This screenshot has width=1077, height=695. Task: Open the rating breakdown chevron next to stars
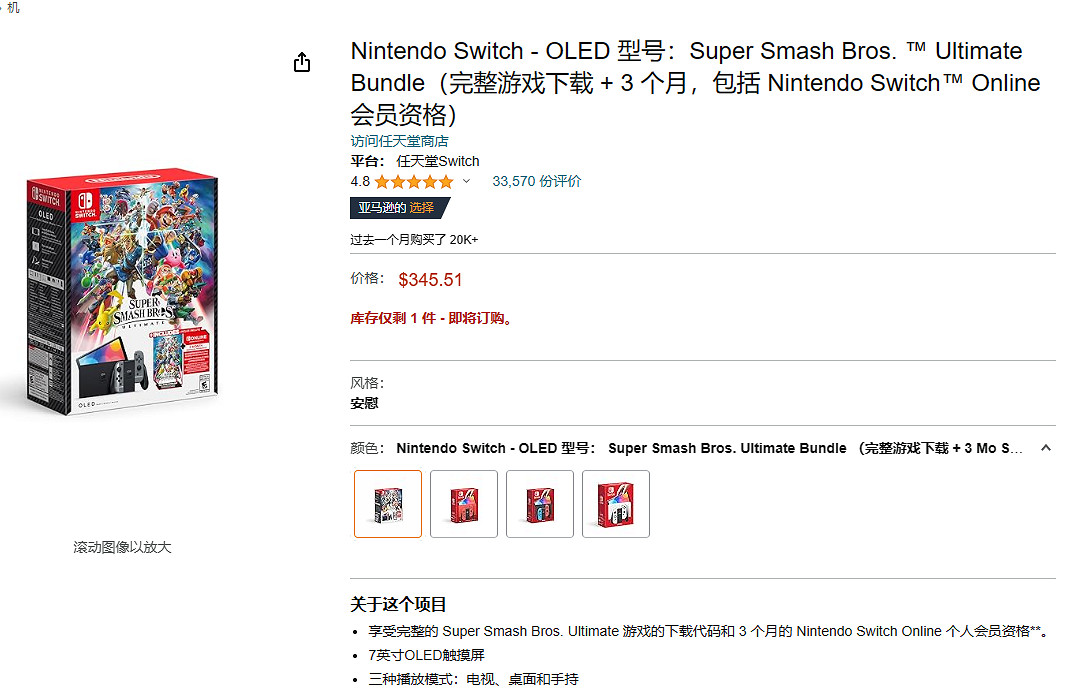coord(466,182)
